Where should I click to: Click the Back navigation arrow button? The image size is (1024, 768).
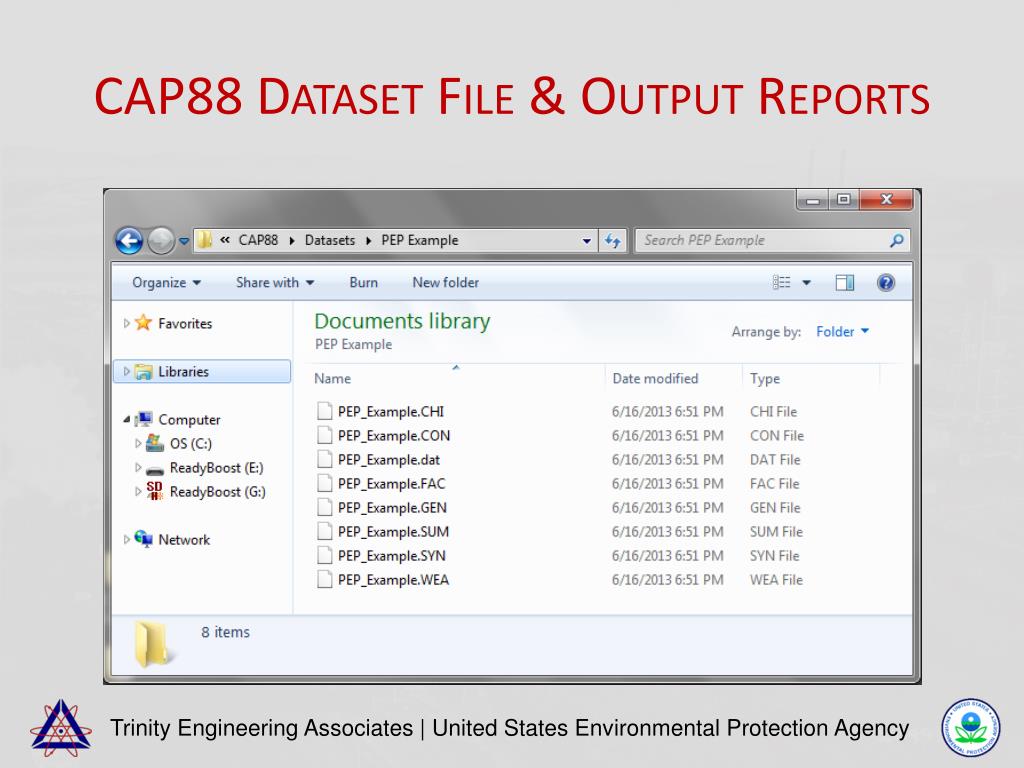(x=129, y=240)
